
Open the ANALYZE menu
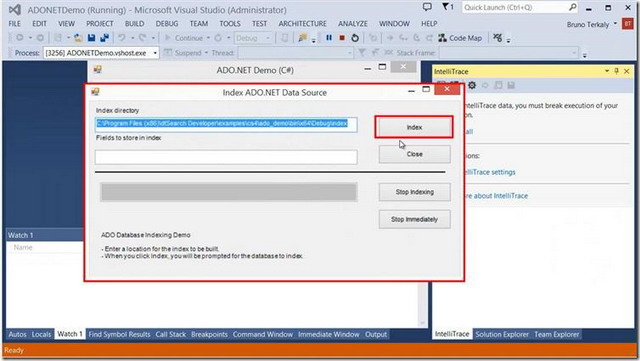353,24
